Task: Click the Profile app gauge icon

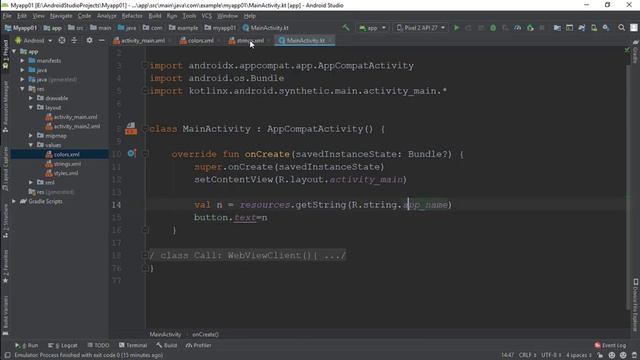Action: tap(518, 28)
